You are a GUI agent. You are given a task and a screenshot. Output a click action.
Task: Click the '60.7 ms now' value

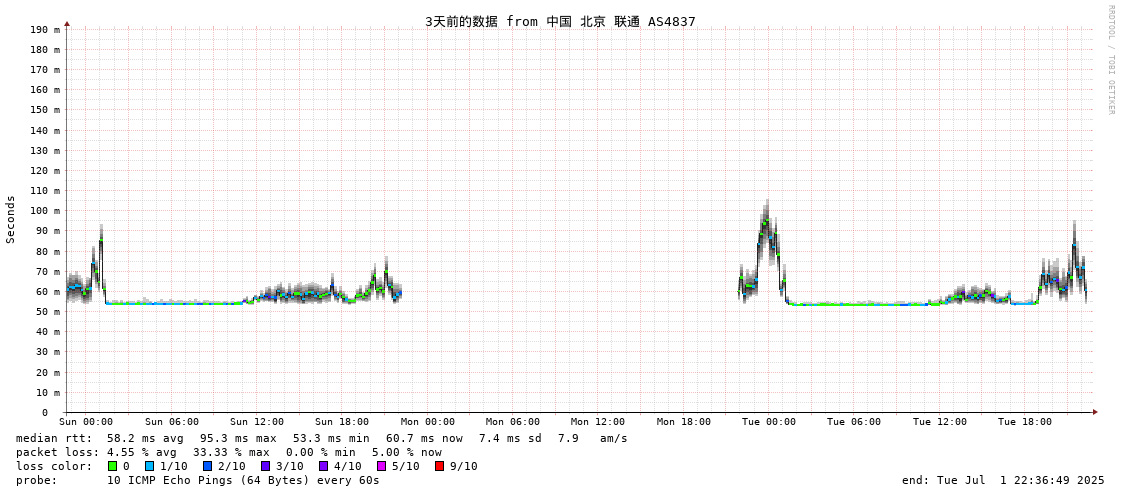[424, 438]
